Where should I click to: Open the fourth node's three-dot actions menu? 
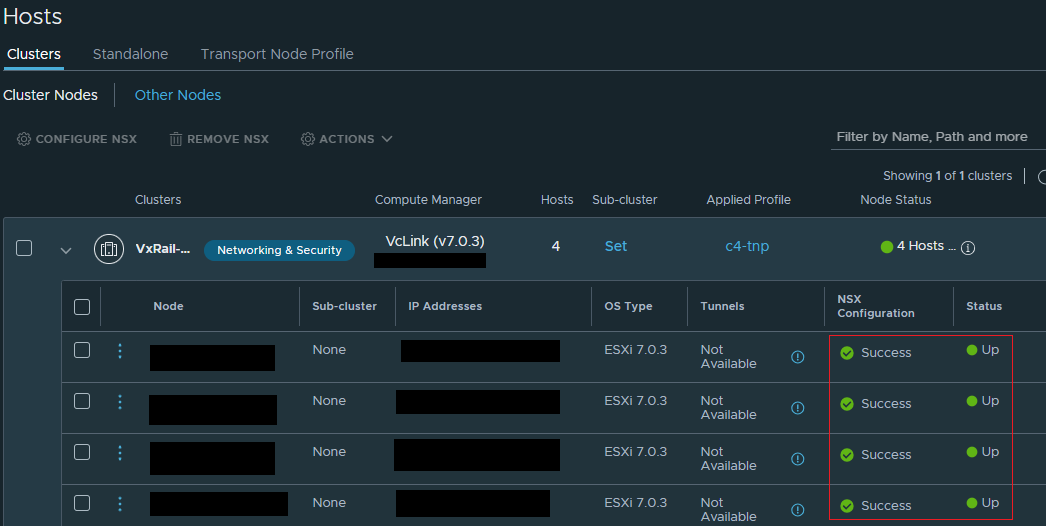(x=120, y=503)
